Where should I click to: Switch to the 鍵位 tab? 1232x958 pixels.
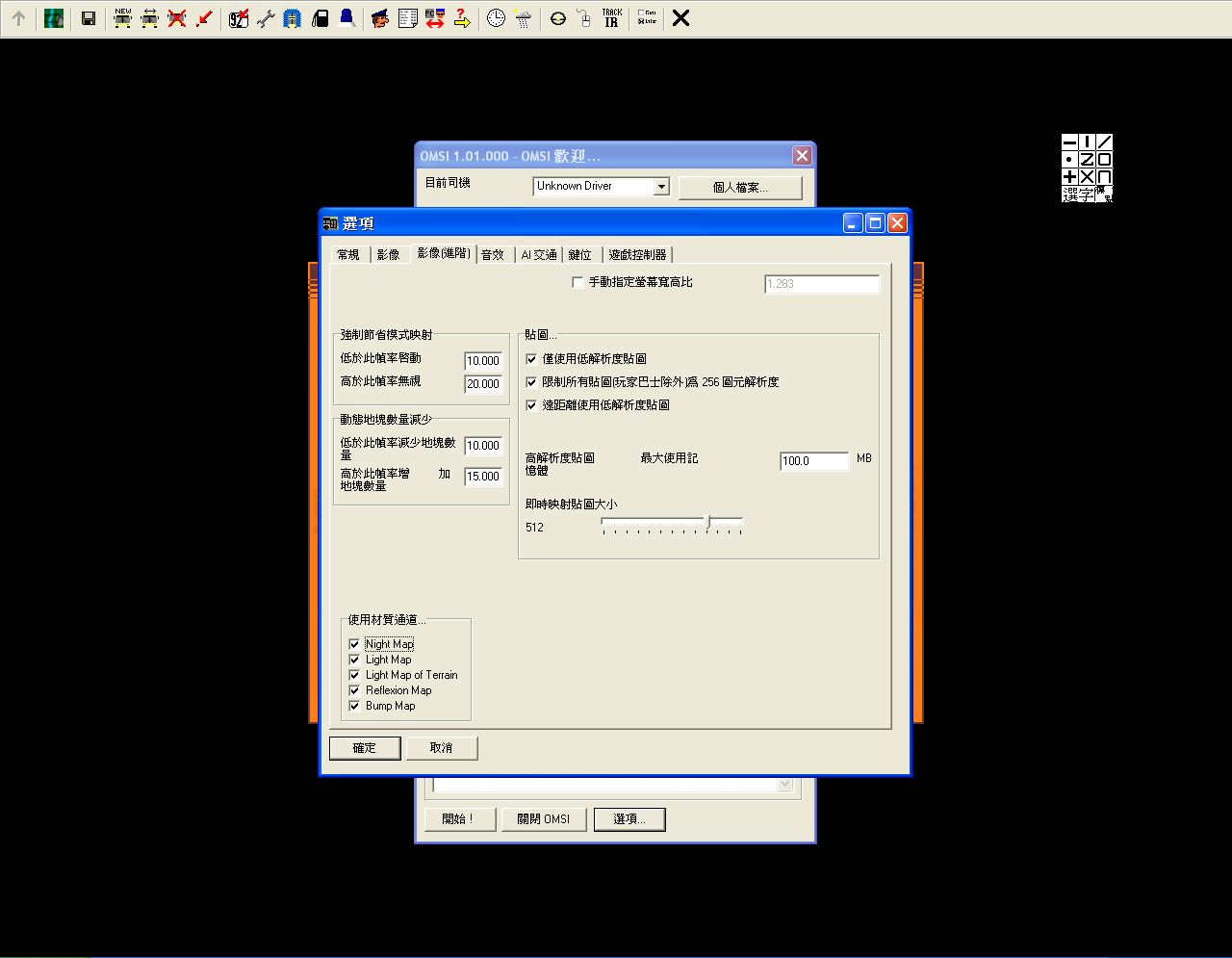coord(580,255)
